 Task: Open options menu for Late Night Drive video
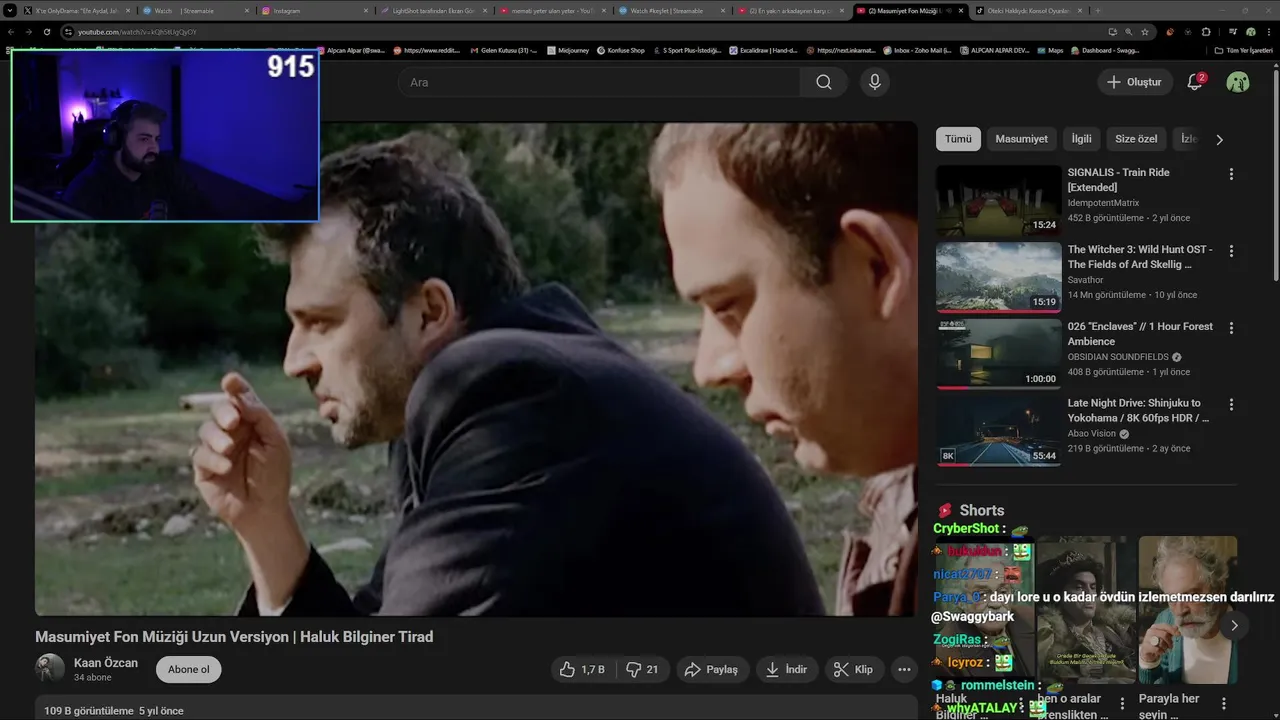(1231, 405)
